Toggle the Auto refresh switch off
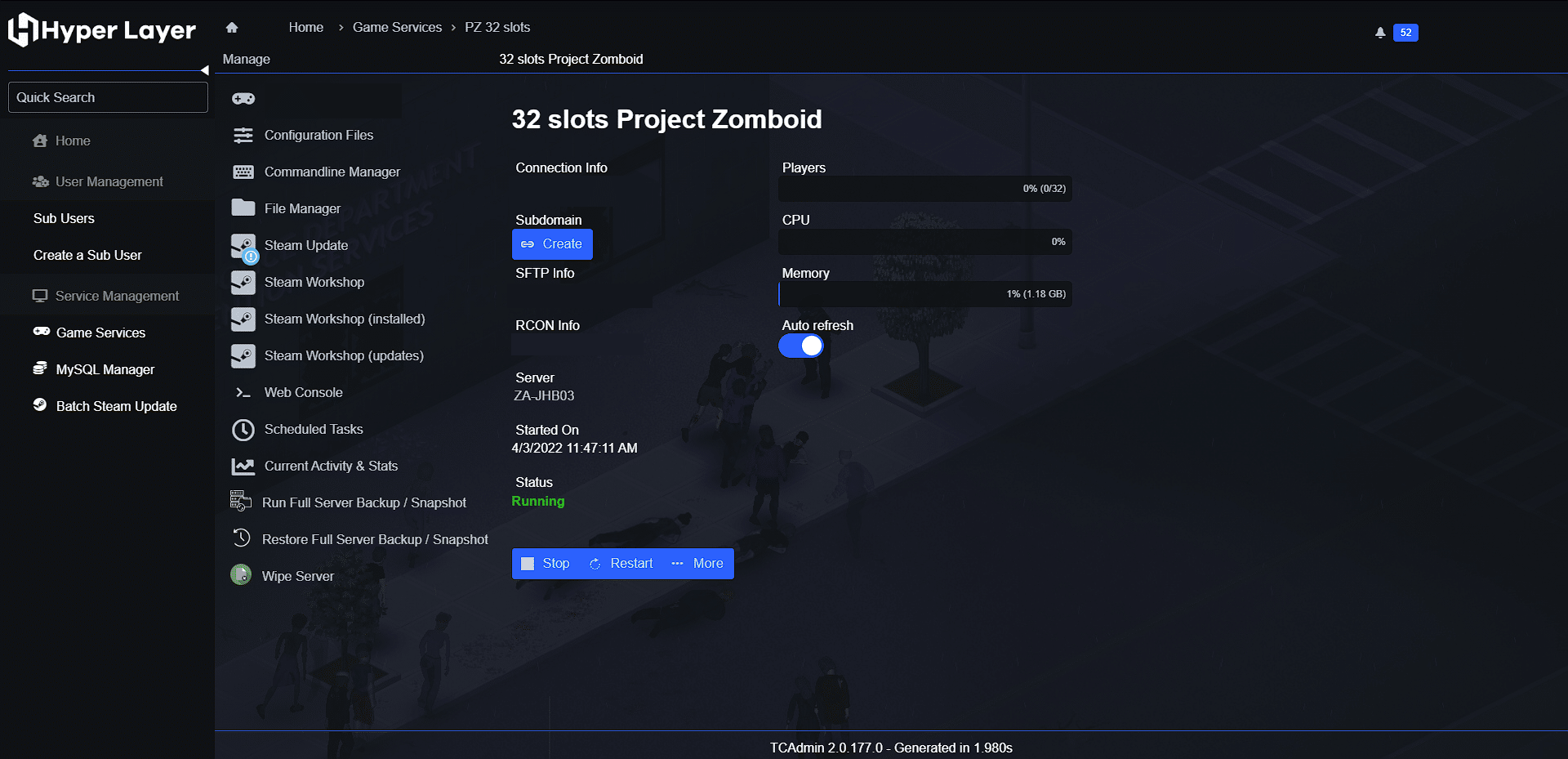 (x=801, y=346)
